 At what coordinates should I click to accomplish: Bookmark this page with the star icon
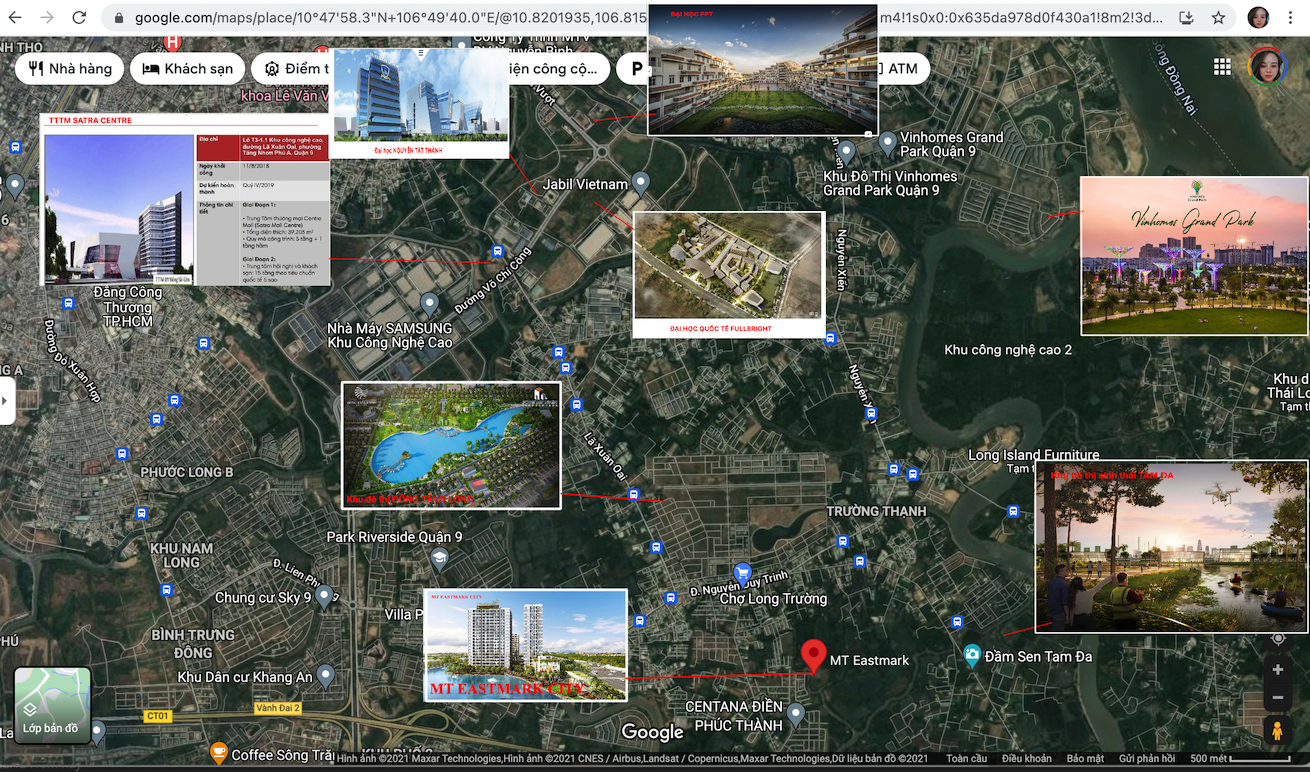[x=1218, y=18]
